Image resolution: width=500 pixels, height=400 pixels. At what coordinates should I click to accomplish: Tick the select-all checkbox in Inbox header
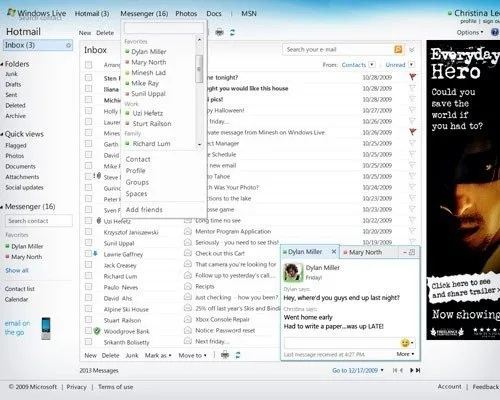tap(88, 65)
